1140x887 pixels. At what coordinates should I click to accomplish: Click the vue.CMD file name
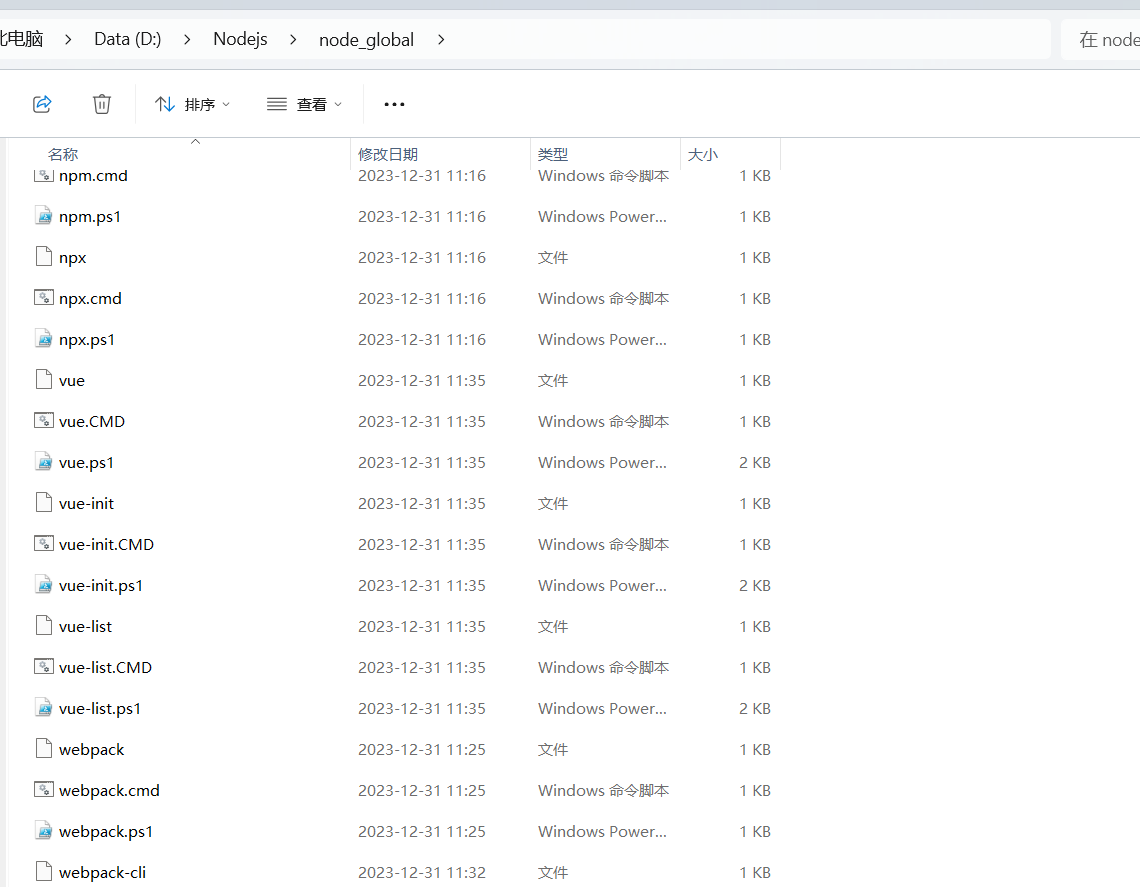click(92, 422)
